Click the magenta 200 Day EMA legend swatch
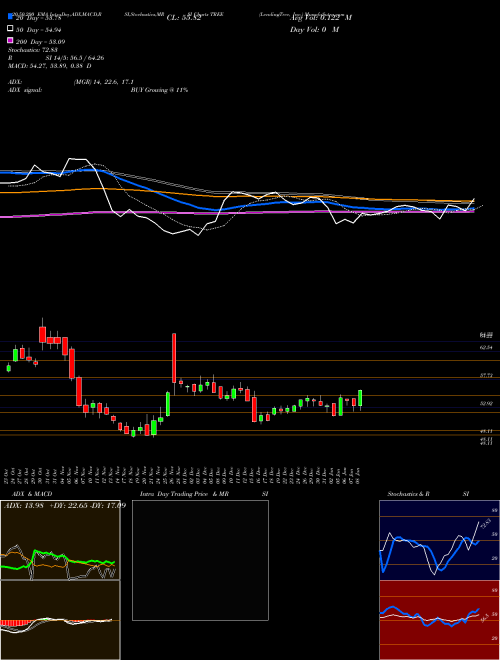This screenshot has width=500, height=660. pos(11,41)
